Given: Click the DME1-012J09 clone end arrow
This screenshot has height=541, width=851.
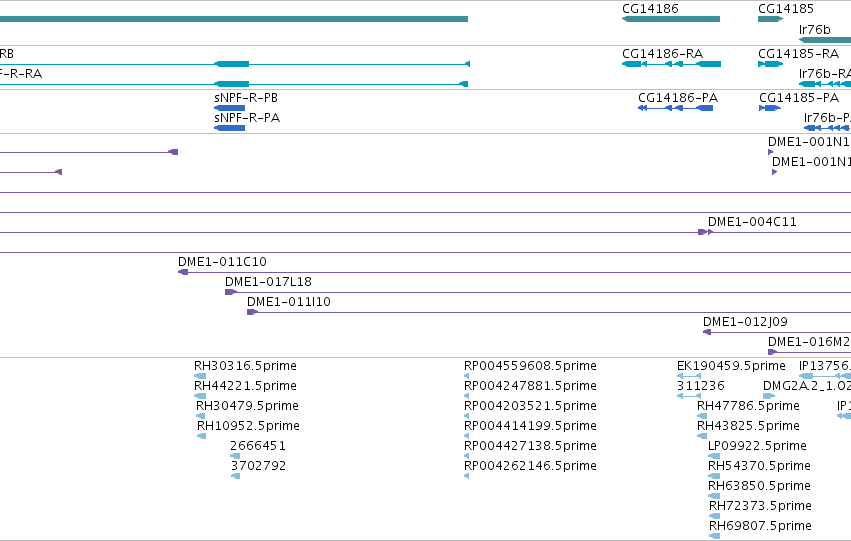Looking at the screenshot, I should tap(707, 332).
